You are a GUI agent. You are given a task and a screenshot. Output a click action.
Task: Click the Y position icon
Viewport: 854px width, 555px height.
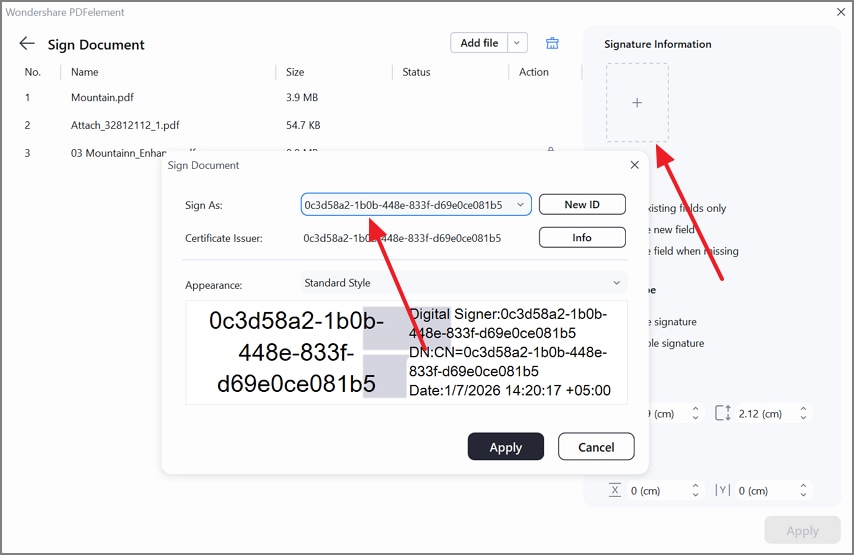point(723,490)
